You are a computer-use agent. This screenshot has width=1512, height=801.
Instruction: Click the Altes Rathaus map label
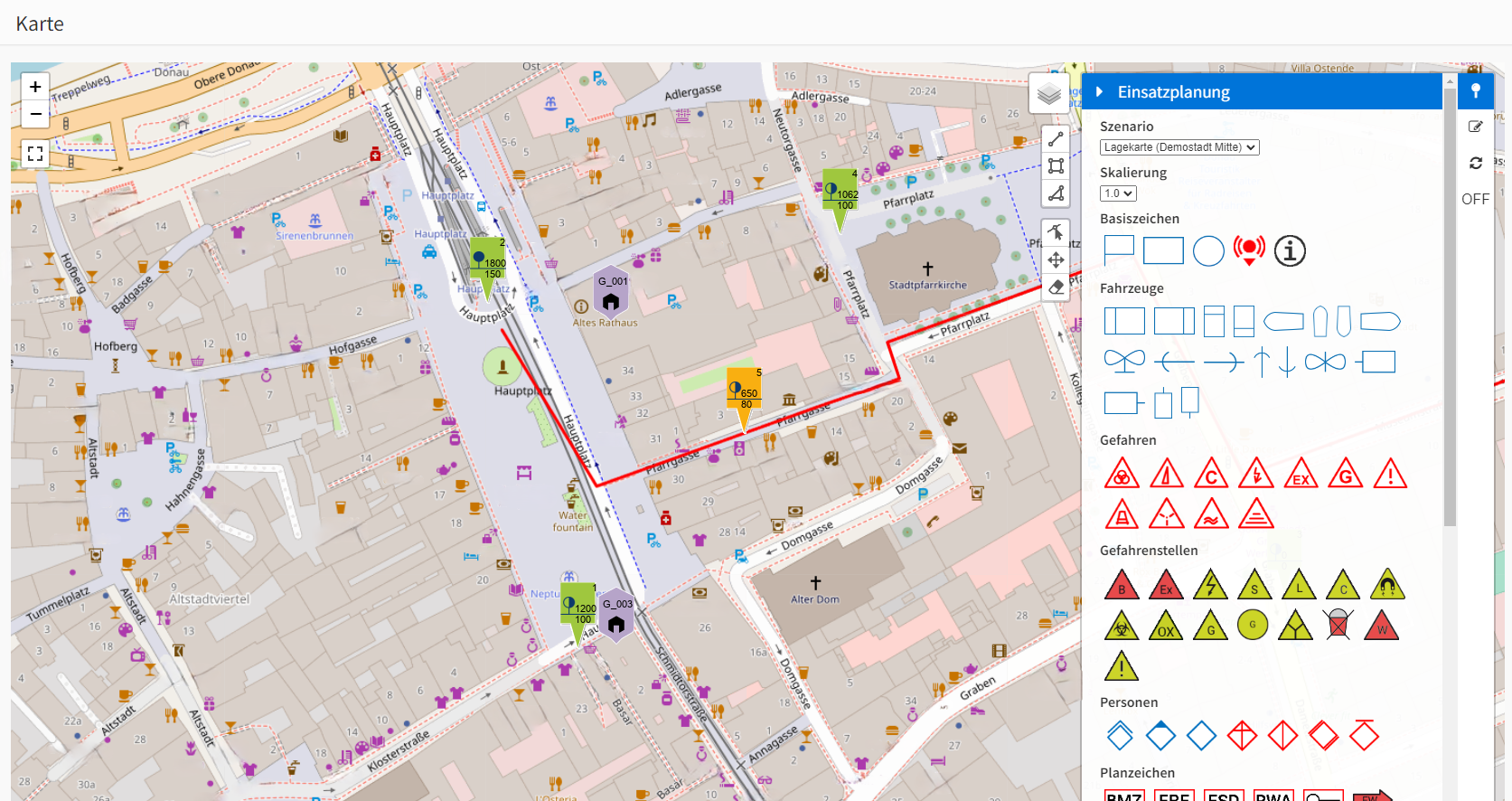tap(605, 323)
